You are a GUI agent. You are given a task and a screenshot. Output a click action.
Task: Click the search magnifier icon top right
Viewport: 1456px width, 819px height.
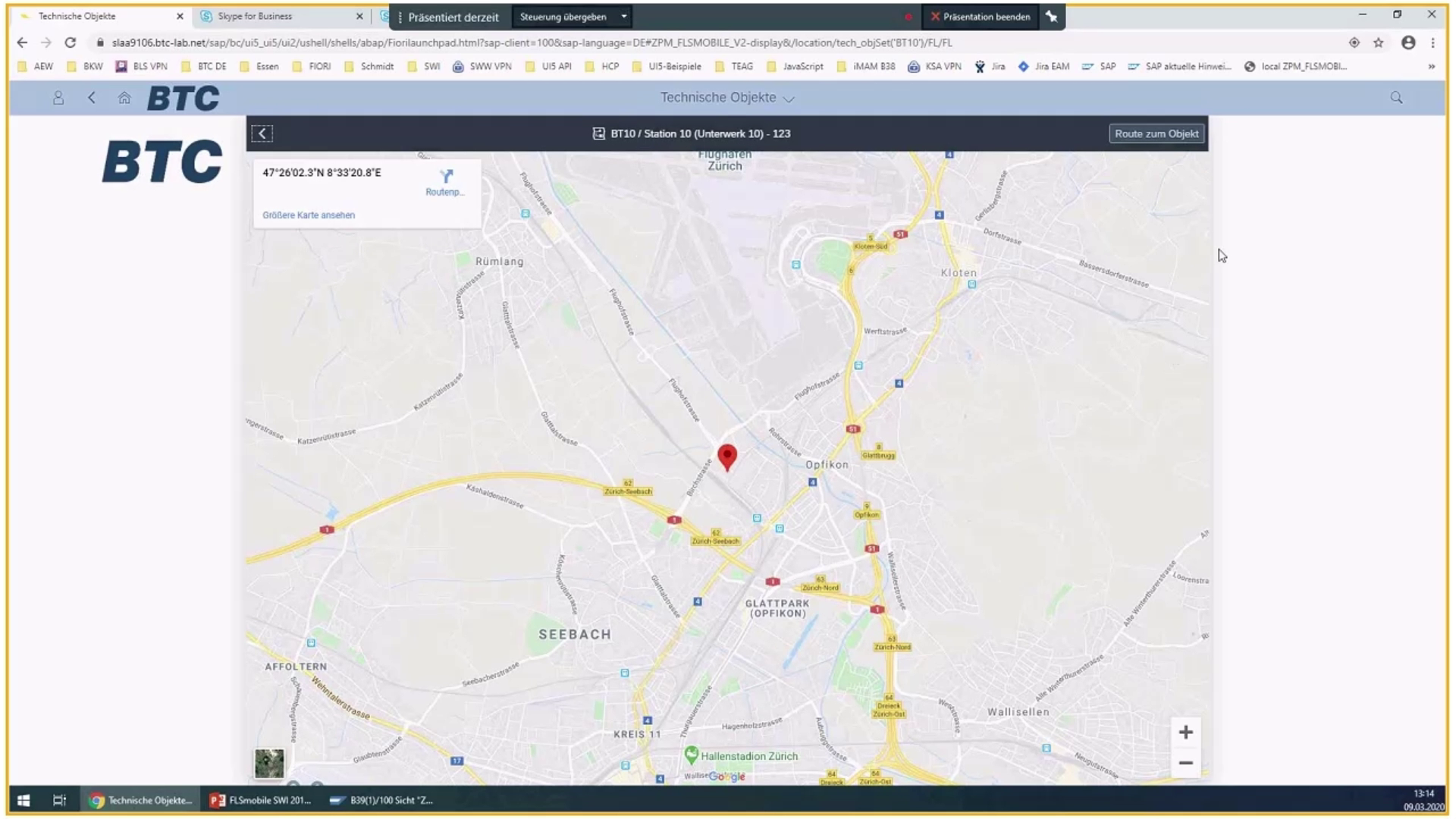(x=1396, y=98)
